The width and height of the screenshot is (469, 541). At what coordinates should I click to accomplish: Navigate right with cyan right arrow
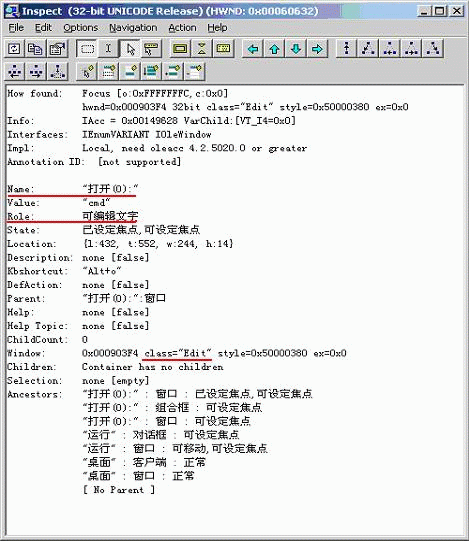coord(317,49)
